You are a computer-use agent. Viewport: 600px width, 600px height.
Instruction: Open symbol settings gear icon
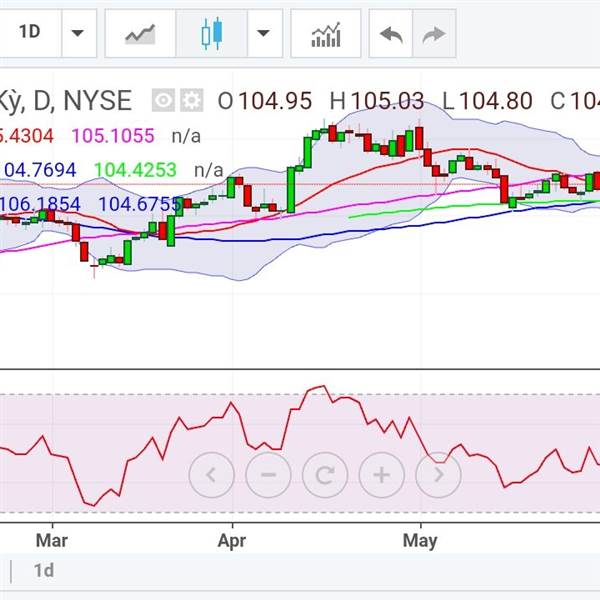[192, 100]
